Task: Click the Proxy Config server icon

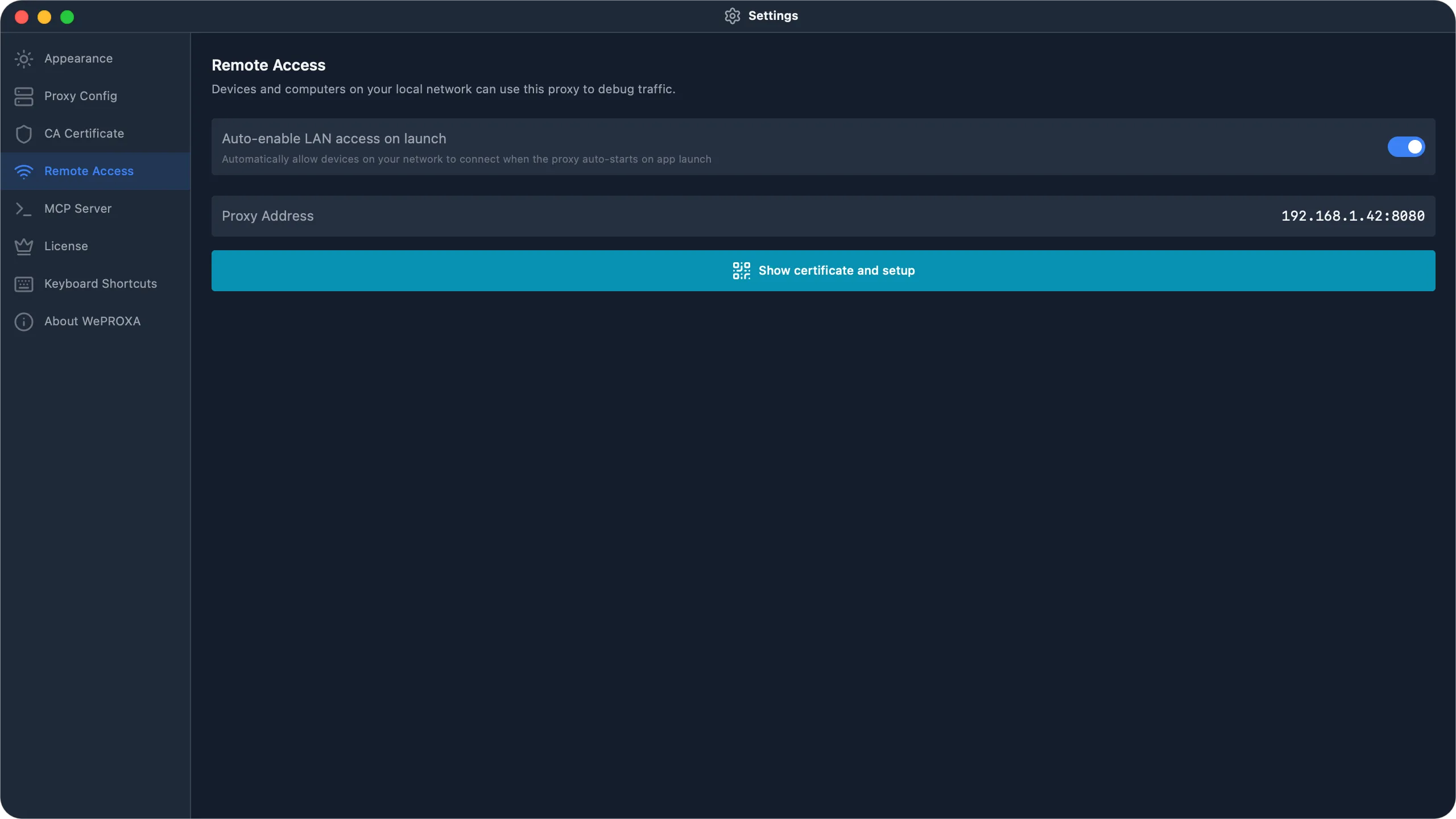Action: 24,96
